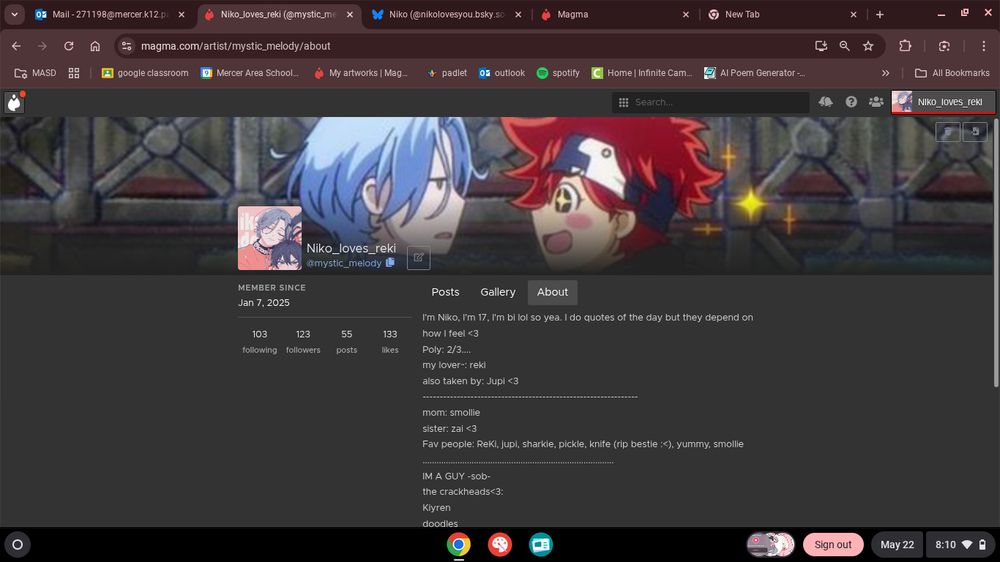Click the edit profile pencil icon
Image resolution: width=1000 pixels, height=562 pixels.
[418, 258]
